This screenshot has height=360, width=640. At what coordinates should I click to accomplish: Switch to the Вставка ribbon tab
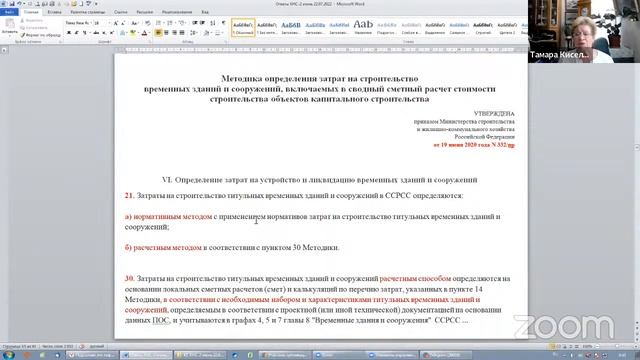click(54, 12)
